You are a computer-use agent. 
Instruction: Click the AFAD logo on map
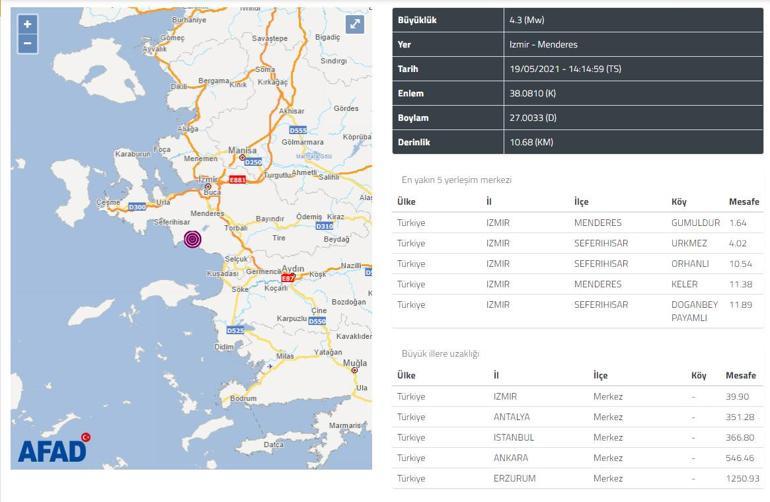tap(54, 450)
